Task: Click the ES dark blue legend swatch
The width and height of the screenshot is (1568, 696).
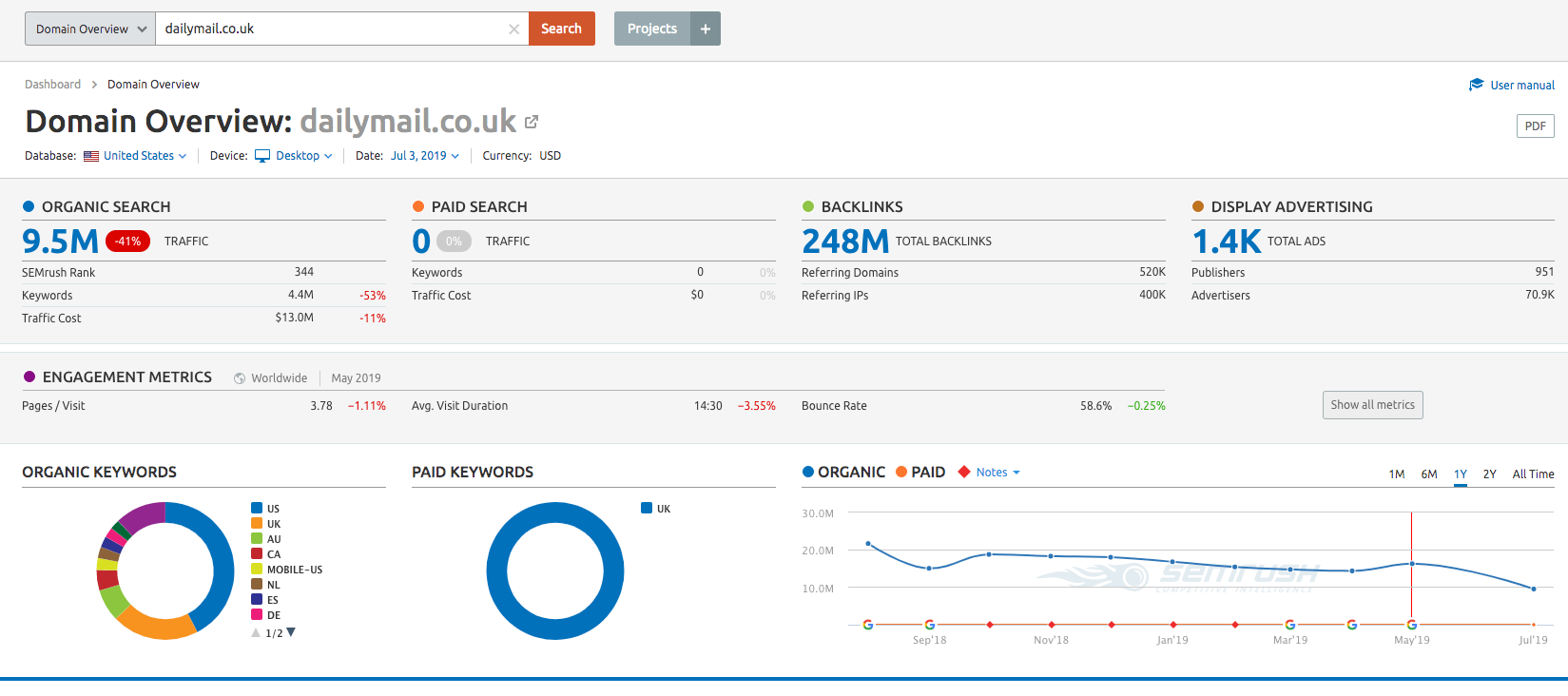Action: (257, 600)
